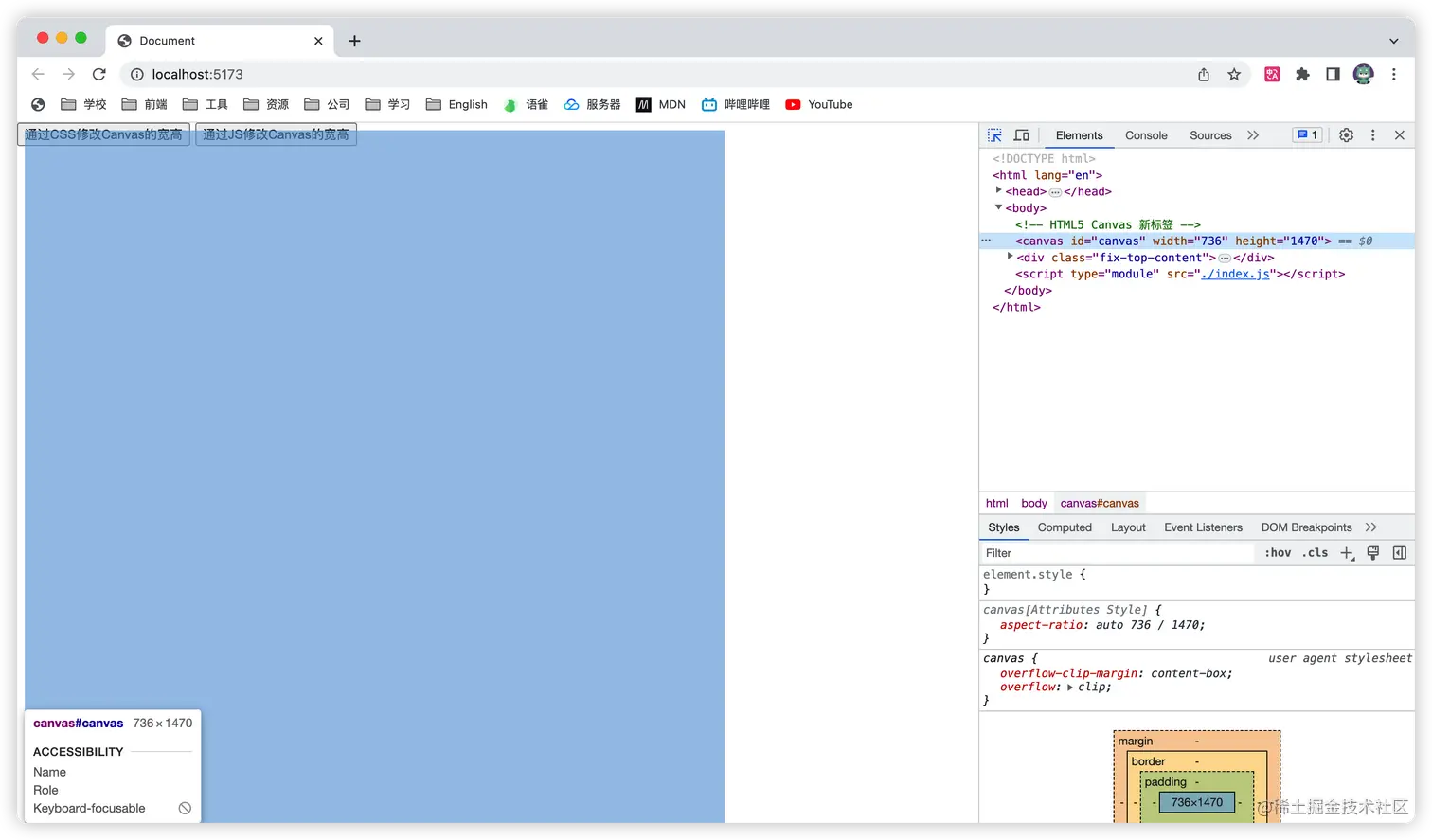Select the Elements tab

[x=1079, y=135]
